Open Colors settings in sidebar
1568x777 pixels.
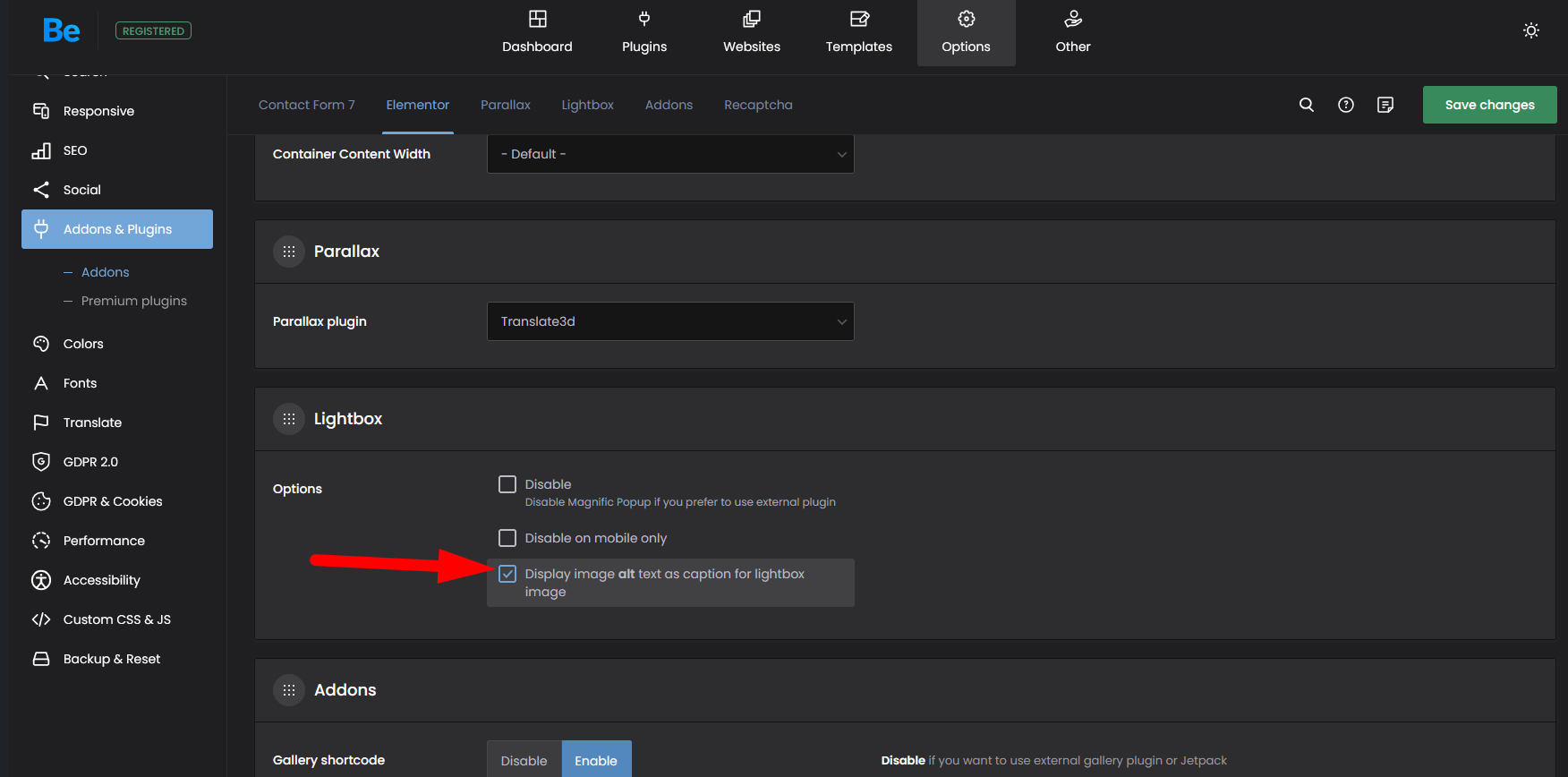(x=83, y=344)
